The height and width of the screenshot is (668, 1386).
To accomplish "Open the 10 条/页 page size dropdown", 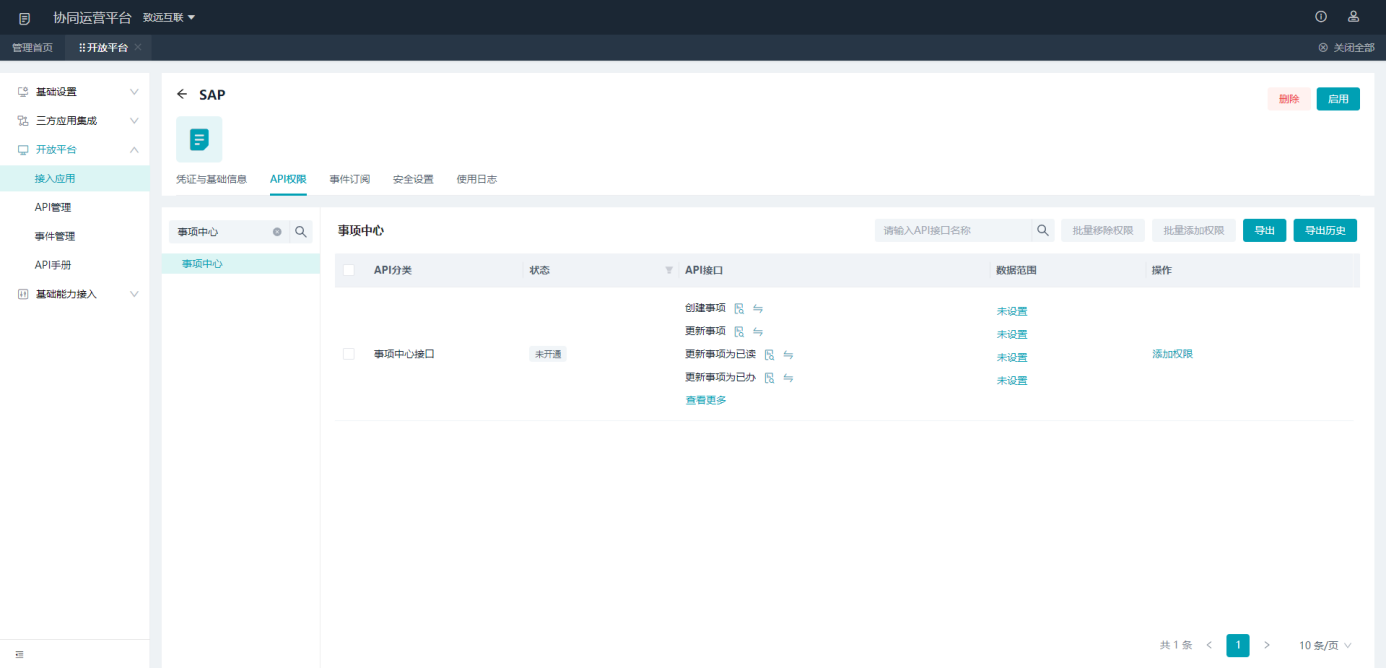I will 1325,646.
